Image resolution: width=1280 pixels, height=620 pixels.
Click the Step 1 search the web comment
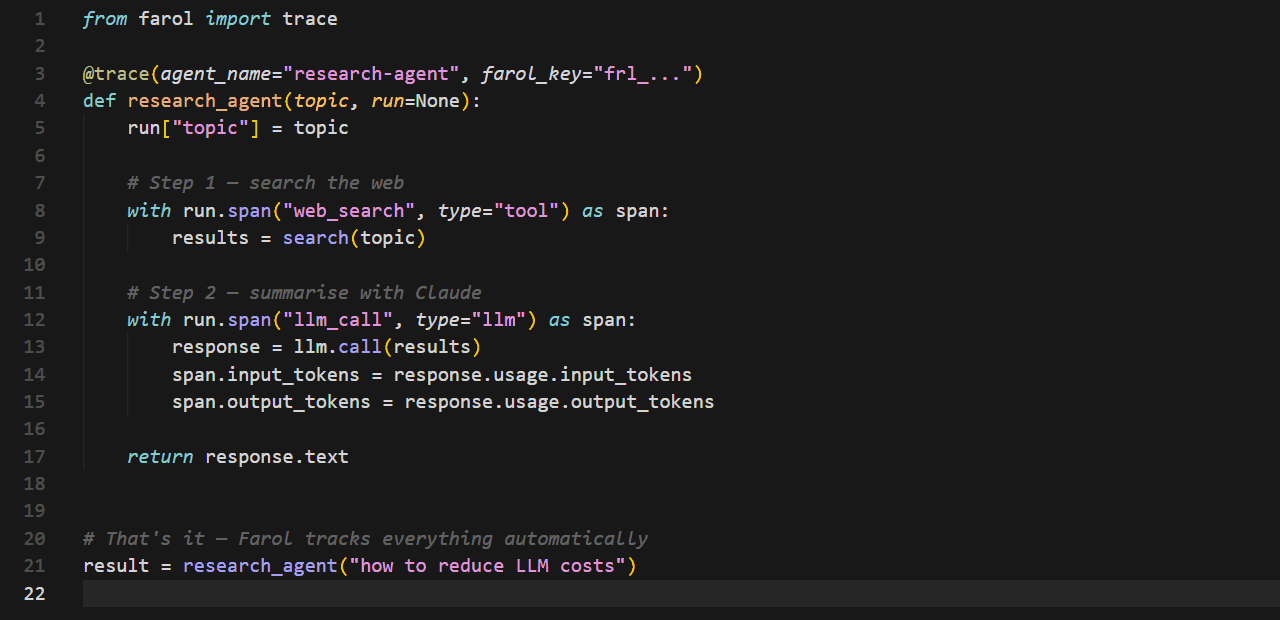point(265,183)
